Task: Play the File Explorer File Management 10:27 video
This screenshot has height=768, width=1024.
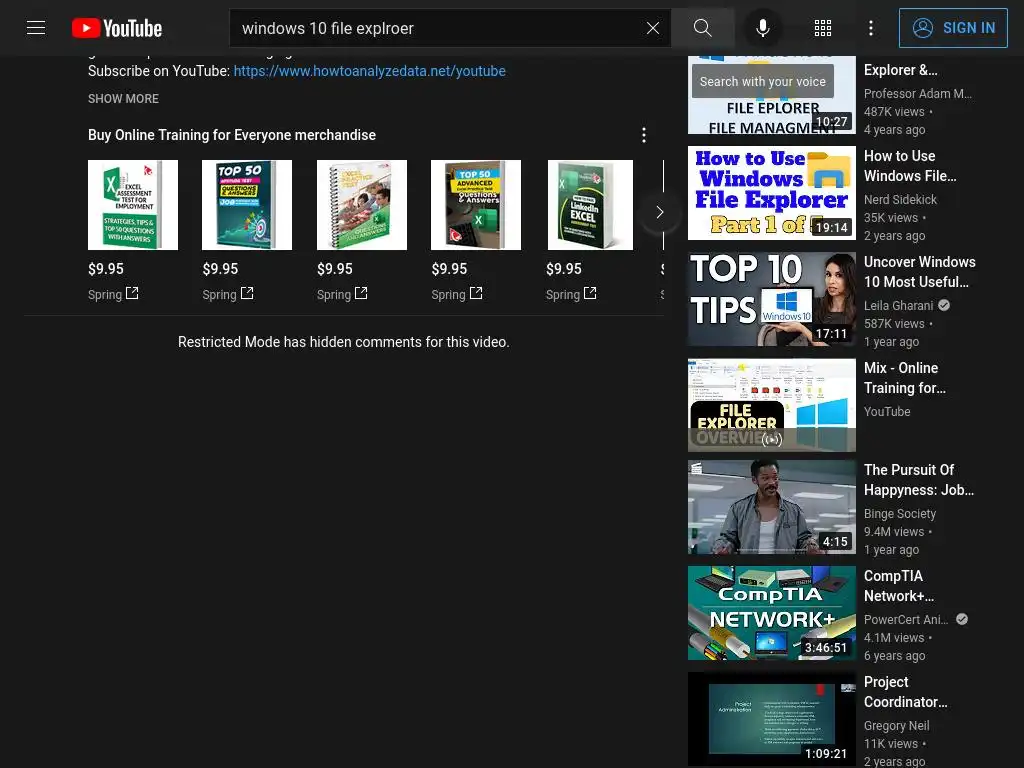Action: tap(772, 95)
